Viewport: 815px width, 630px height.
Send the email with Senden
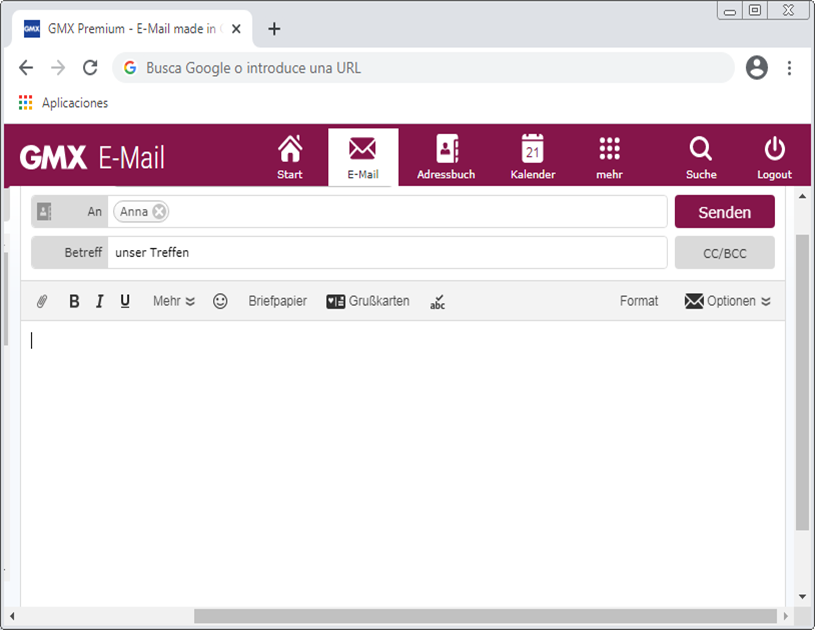pyautogui.click(x=725, y=212)
